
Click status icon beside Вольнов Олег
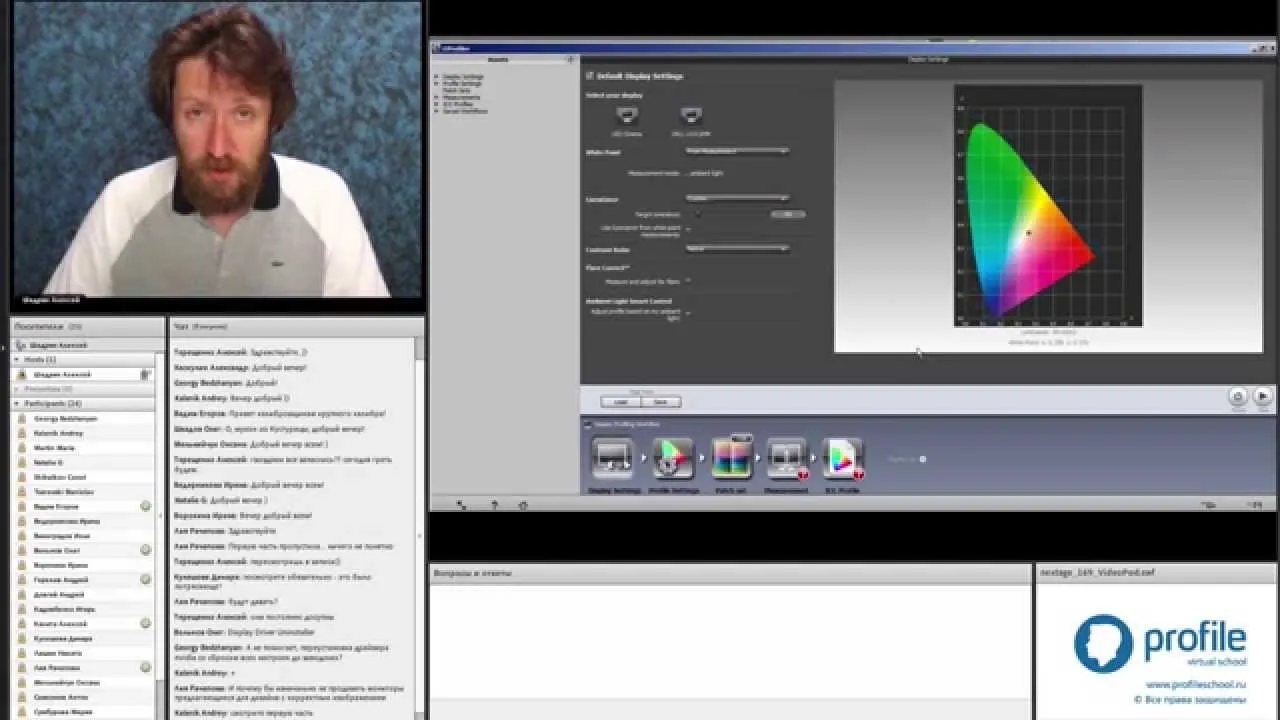145,550
